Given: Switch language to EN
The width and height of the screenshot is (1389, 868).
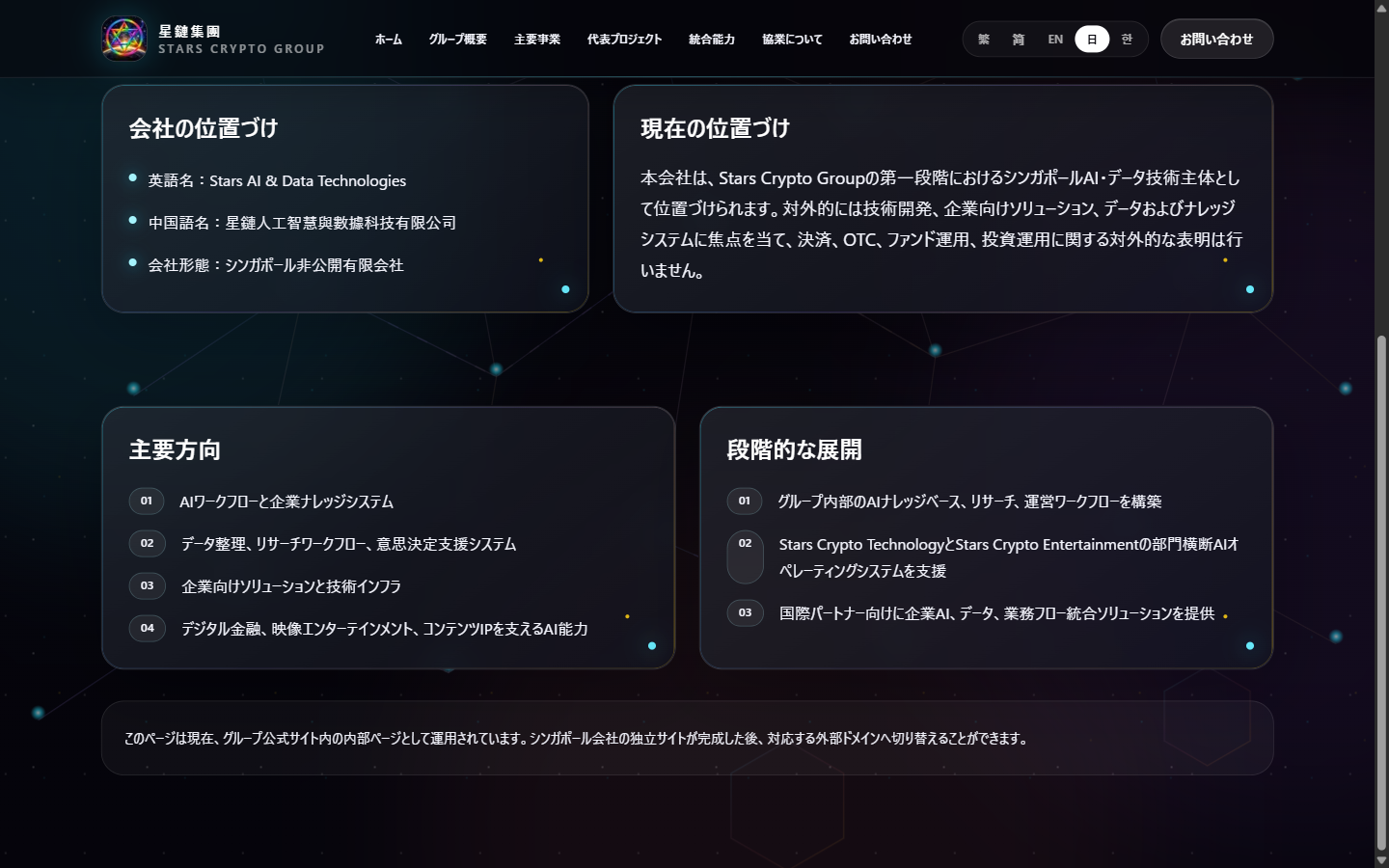Looking at the screenshot, I should [x=1055, y=40].
